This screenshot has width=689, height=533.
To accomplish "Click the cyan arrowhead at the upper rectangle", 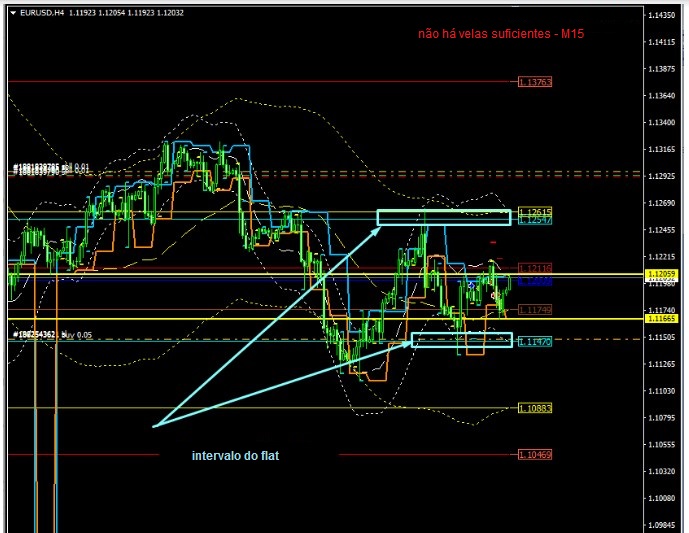I will [x=374, y=228].
